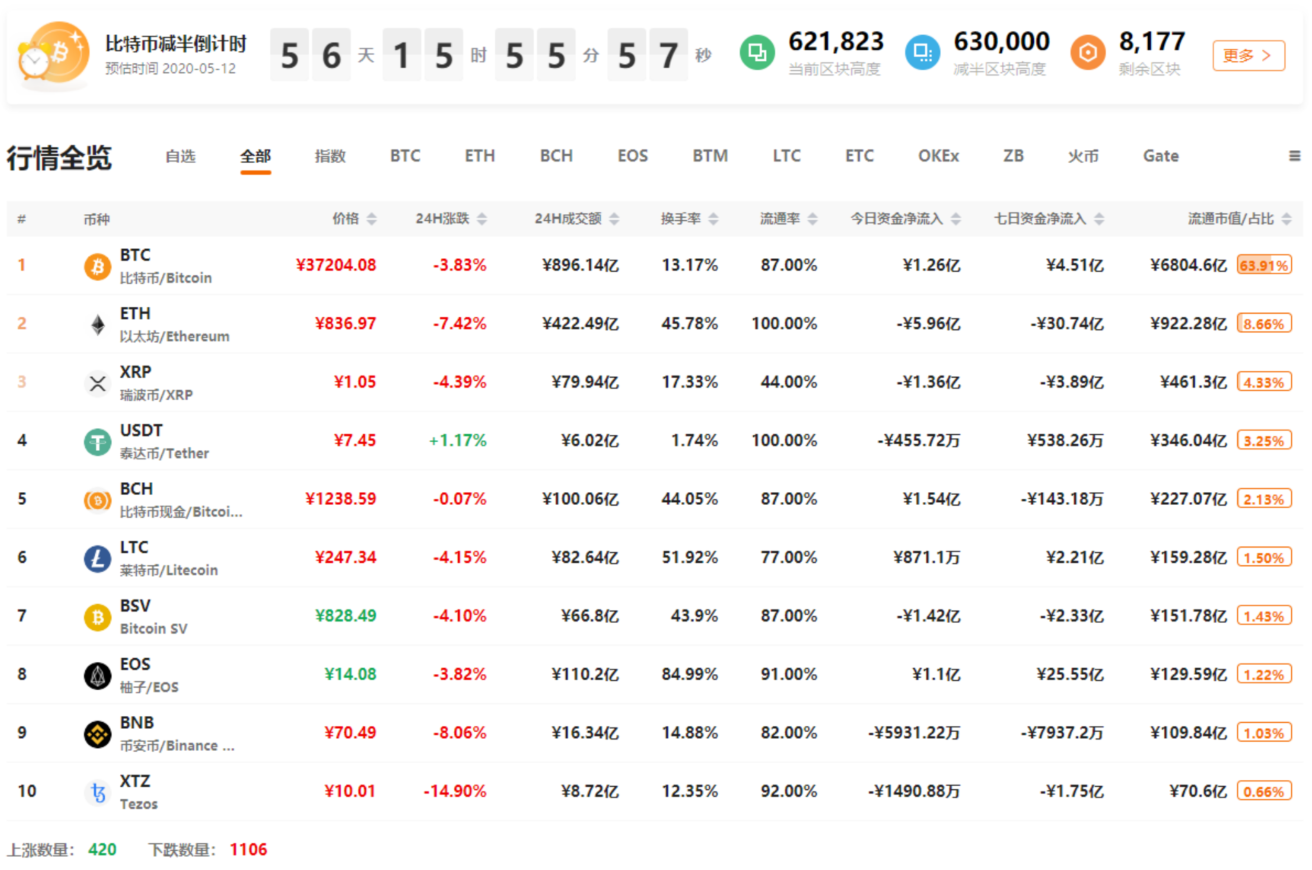1312x870 pixels.
Task: Open the ZB exchange tab
Action: [x=1013, y=156]
